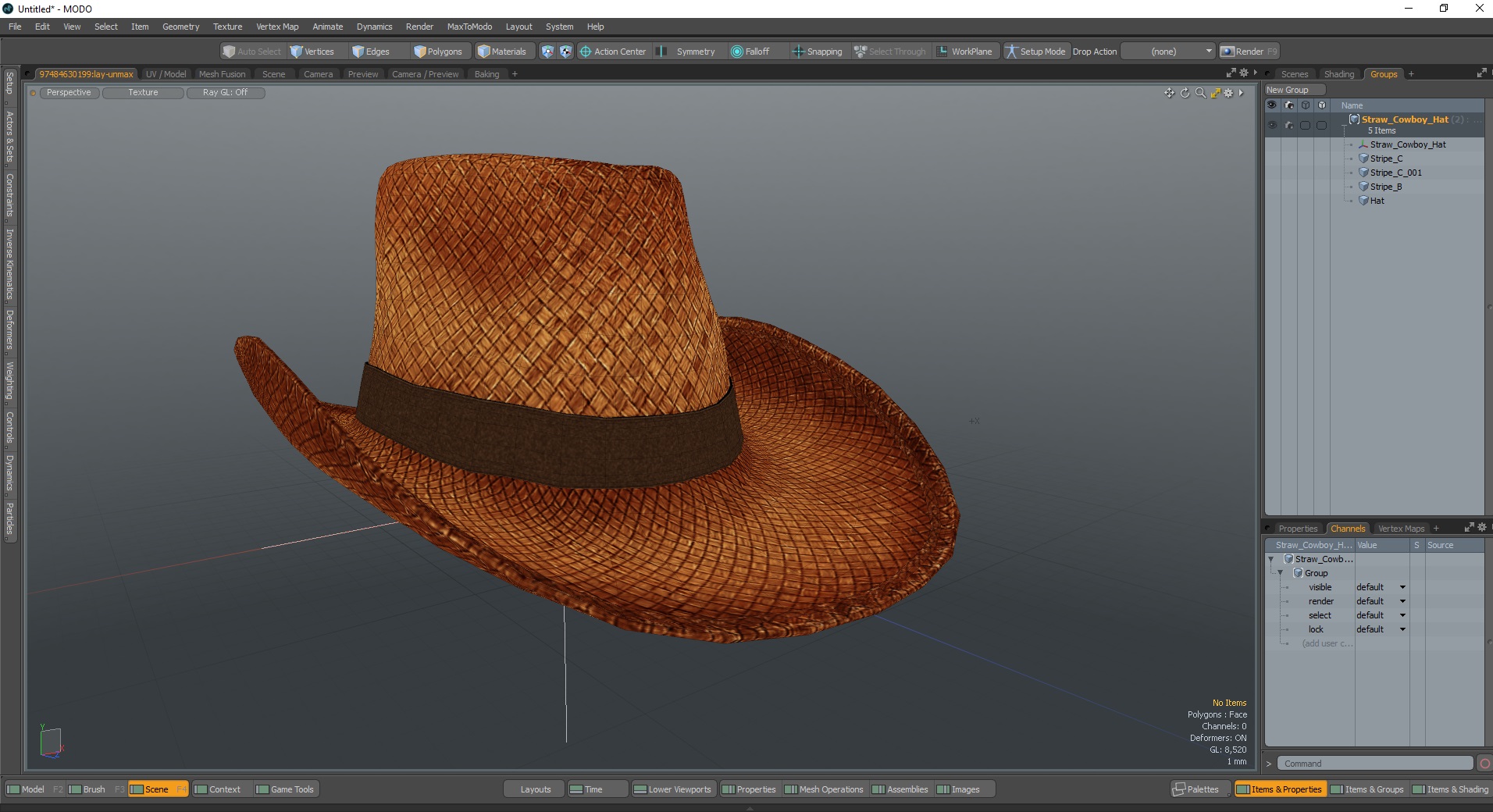Screen dimensions: 1493x812
Task: Open the 3D viewport settings gear
Action: [1228, 93]
